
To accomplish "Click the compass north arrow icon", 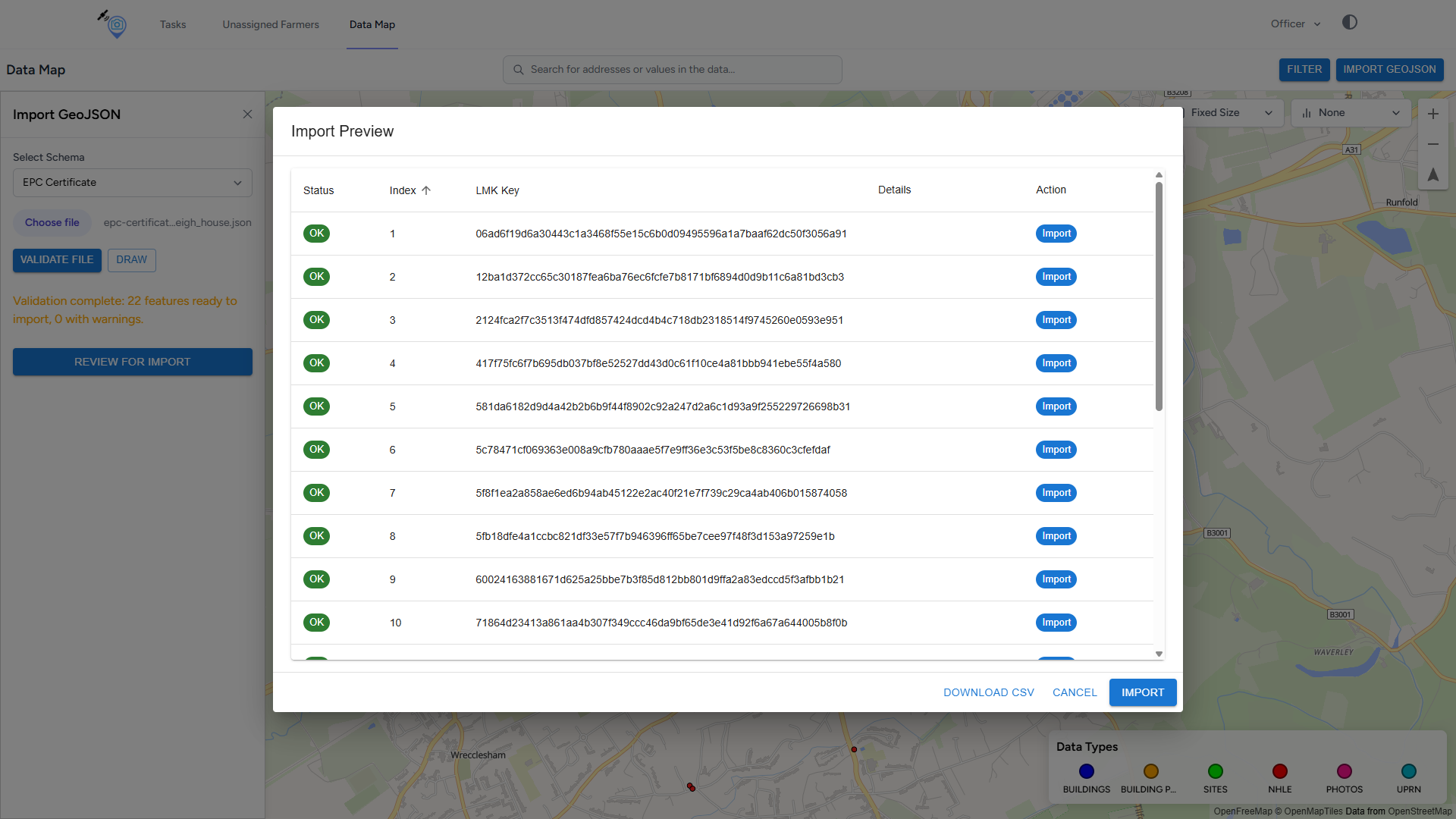I will pos(1432,174).
